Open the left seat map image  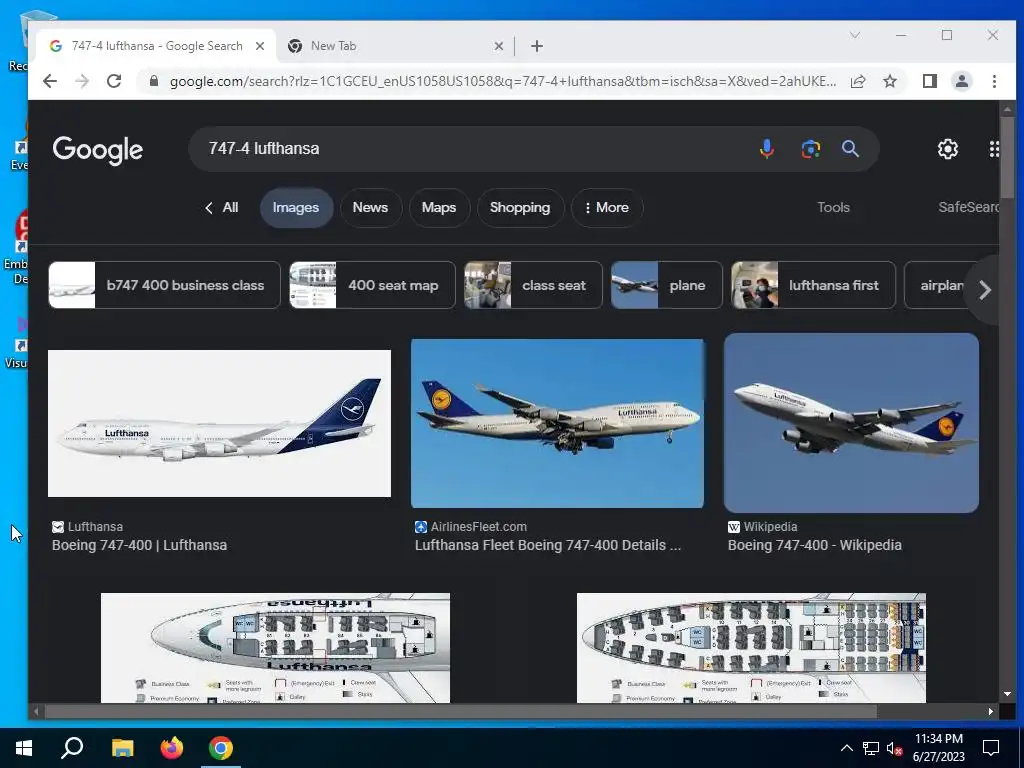coord(275,648)
